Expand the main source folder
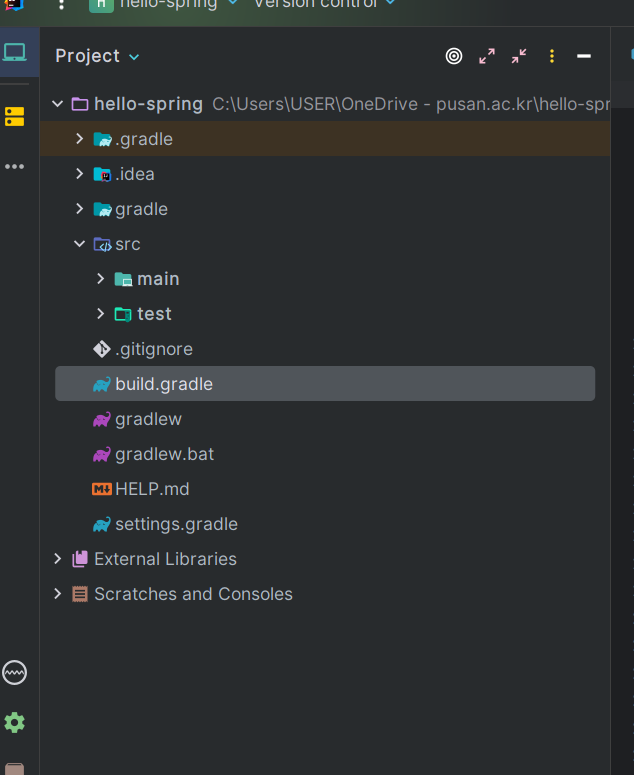Image resolution: width=634 pixels, height=775 pixels. tap(100, 279)
